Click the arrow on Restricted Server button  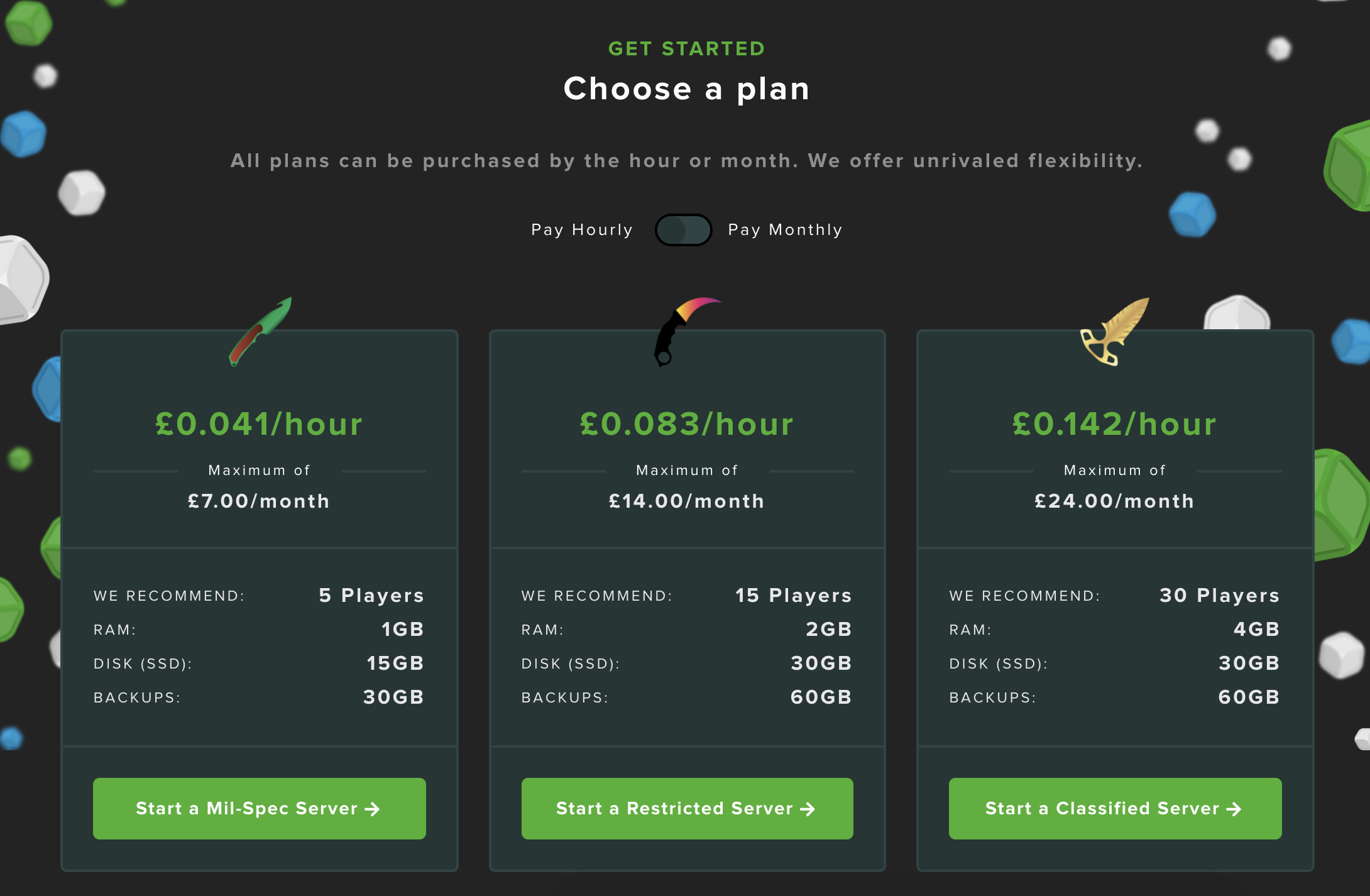point(808,809)
